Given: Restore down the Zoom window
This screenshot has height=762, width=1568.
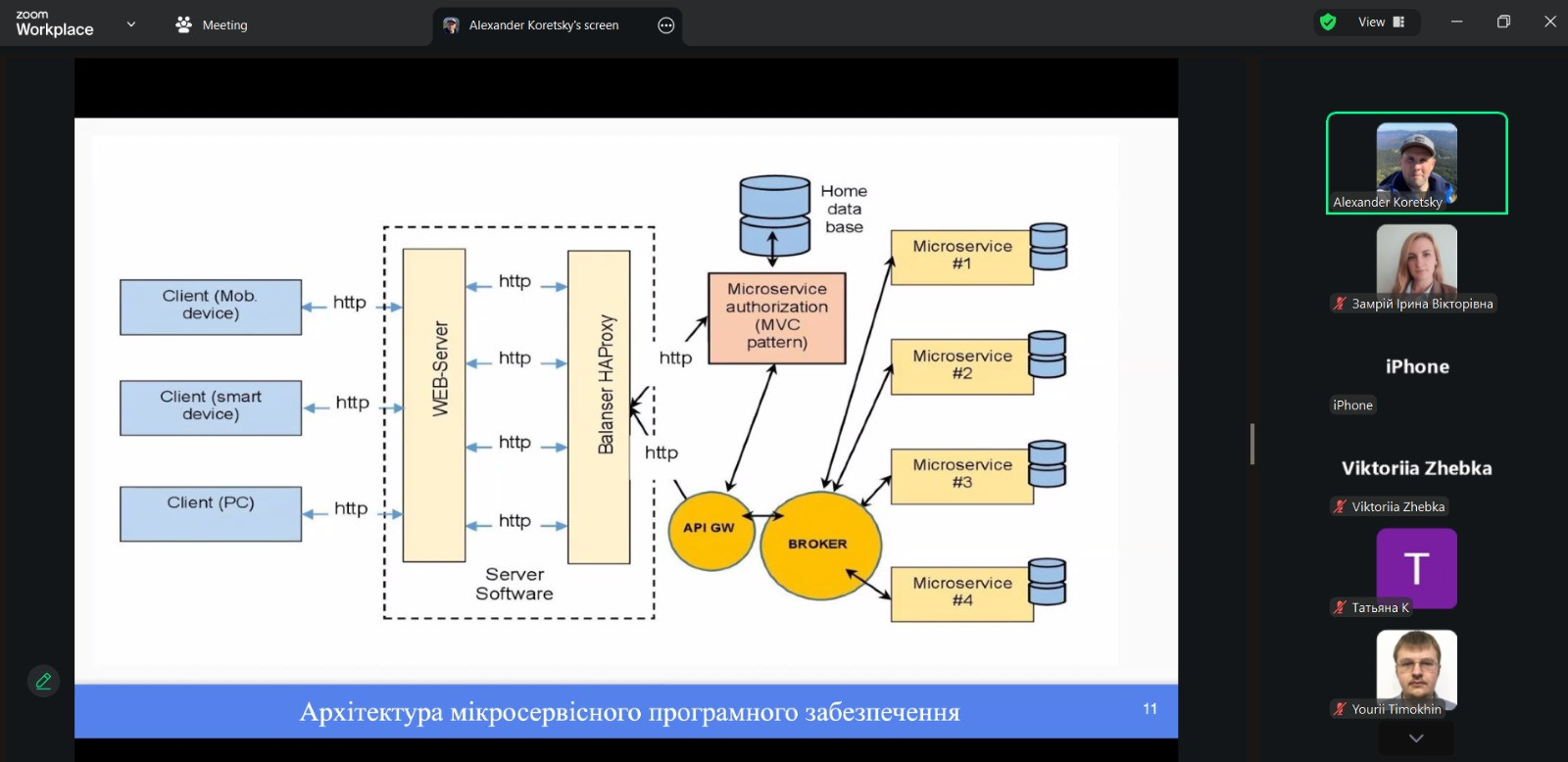Looking at the screenshot, I should pyautogui.click(x=1503, y=22).
